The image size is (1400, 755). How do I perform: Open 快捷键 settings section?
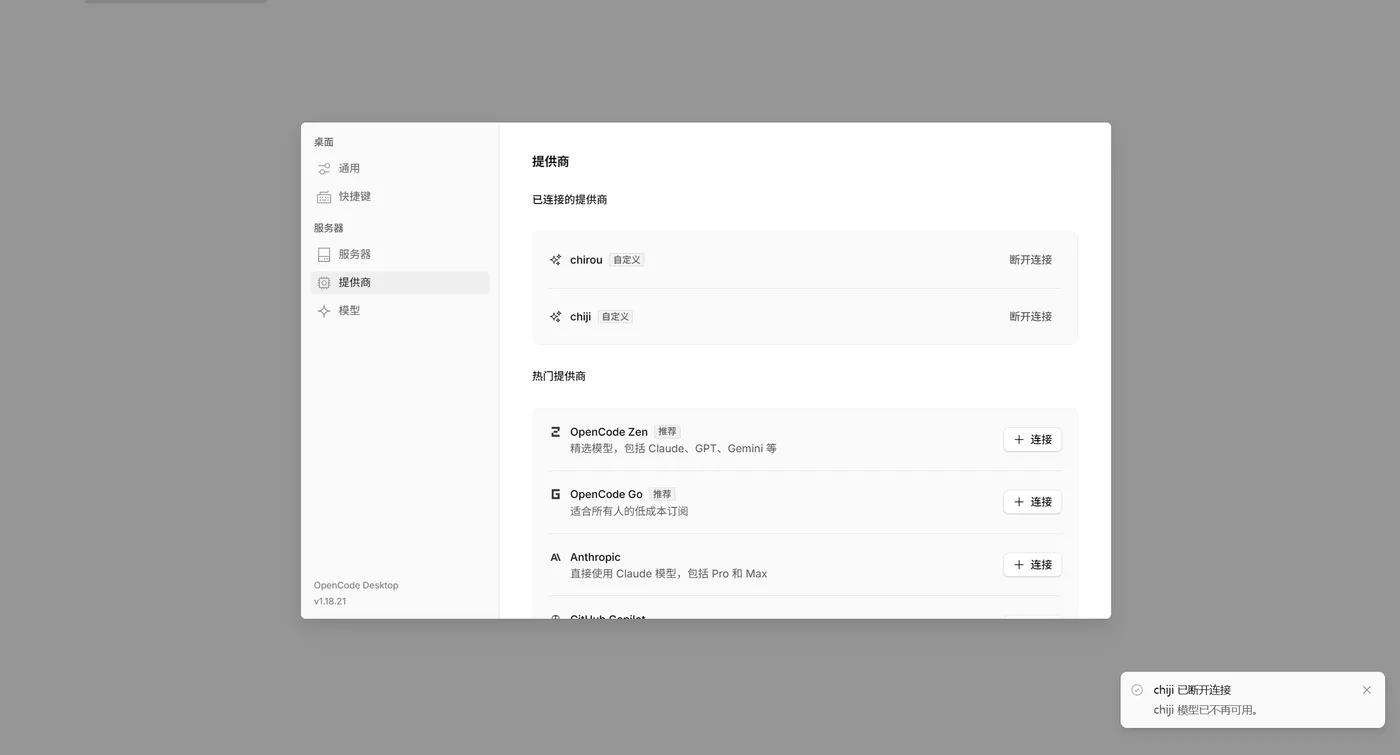pos(400,197)
